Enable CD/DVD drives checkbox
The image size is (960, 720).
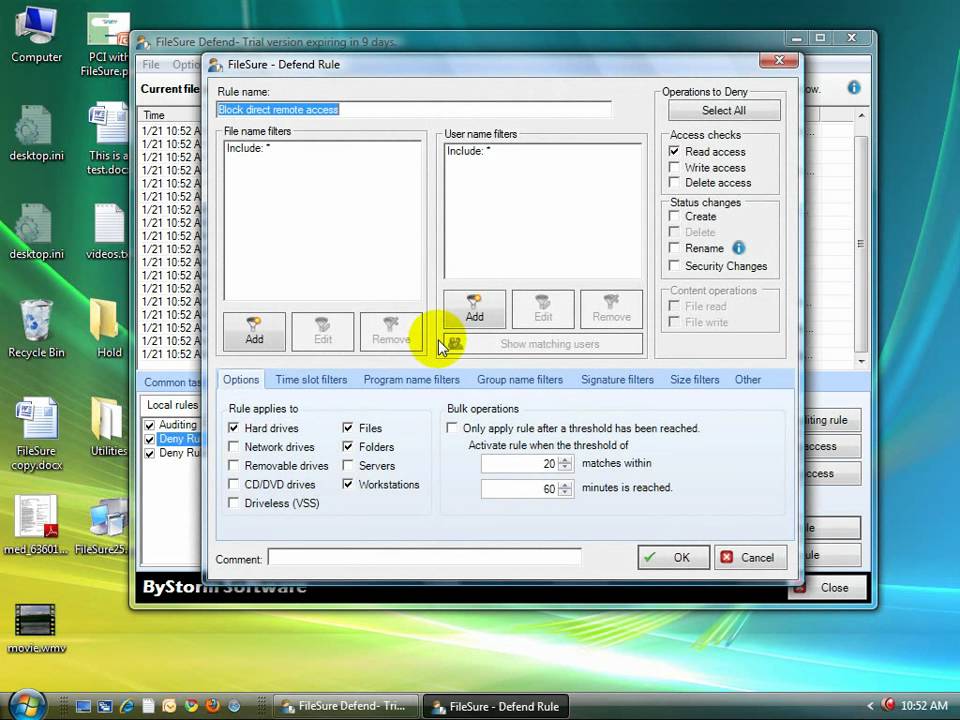pos(233,484)
